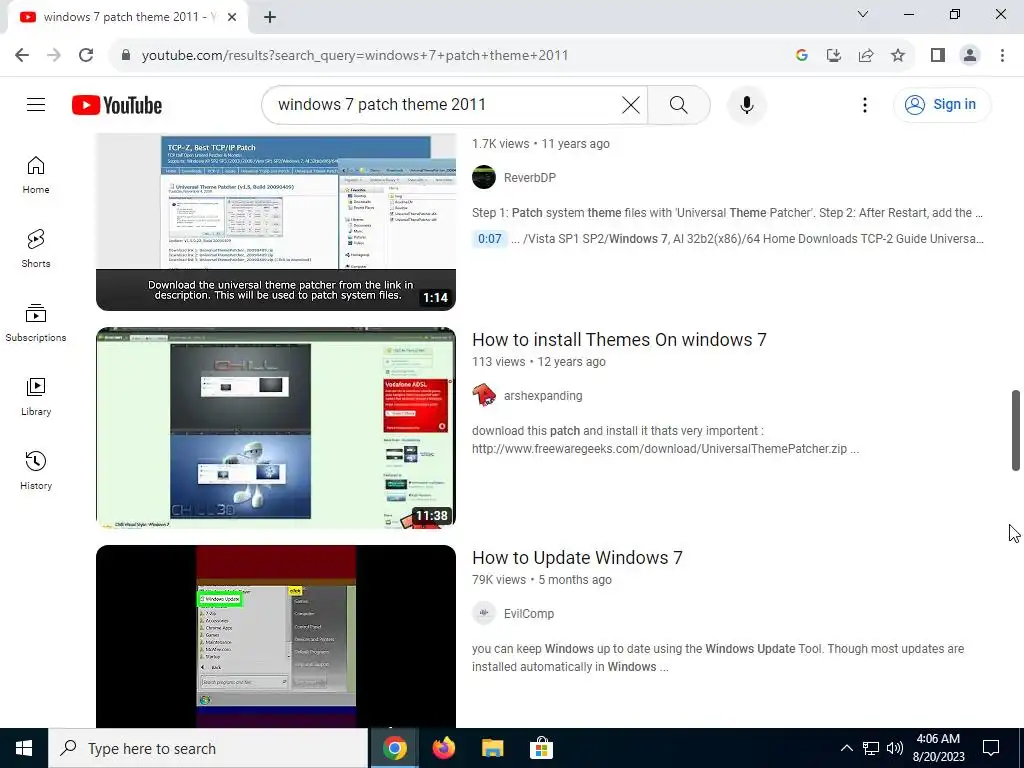
Task: Open 'How to Update Windows 7' video
Action: [577, 558]
